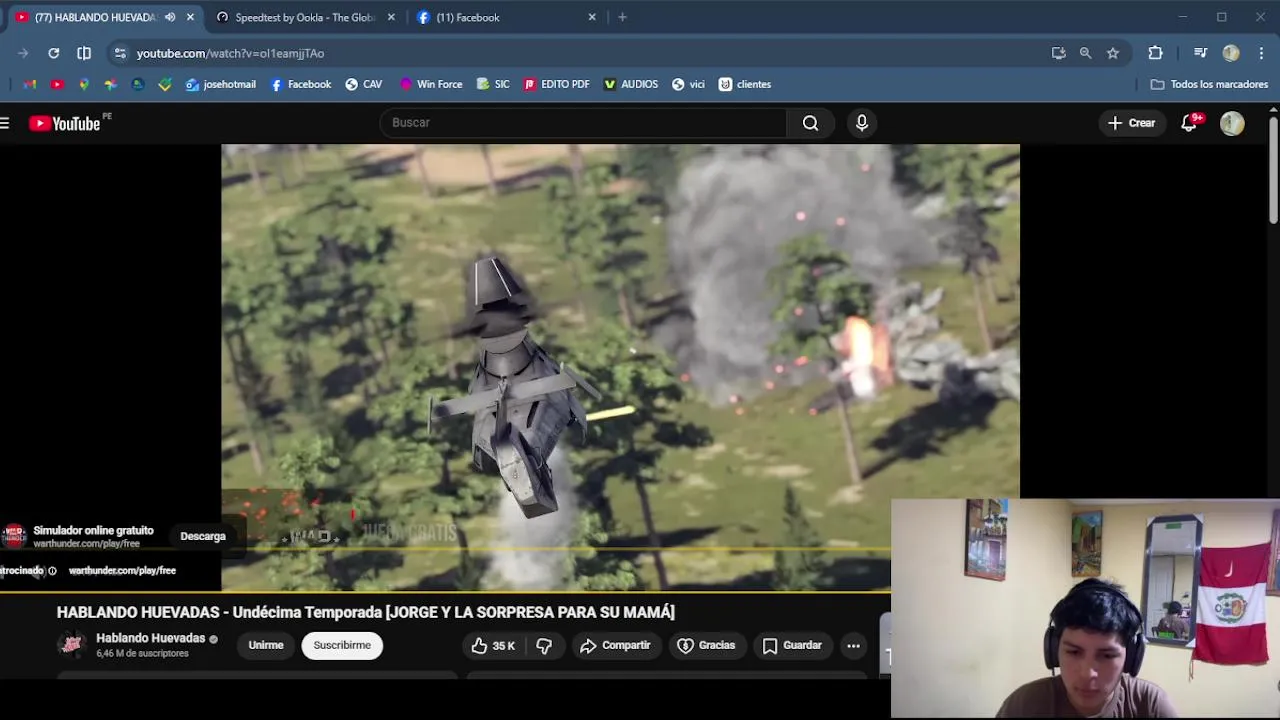
Task: Open the YouTube hamburger menu
Action: [5, 123]
